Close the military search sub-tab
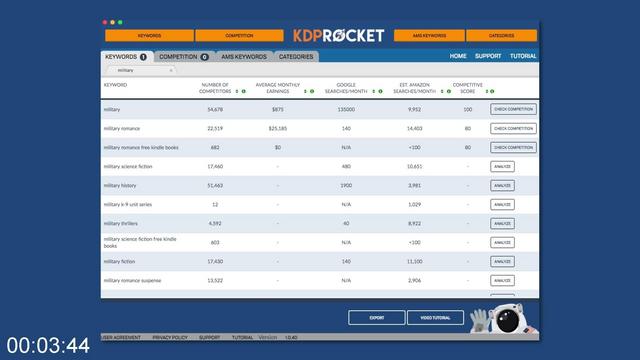 point(171,71)
